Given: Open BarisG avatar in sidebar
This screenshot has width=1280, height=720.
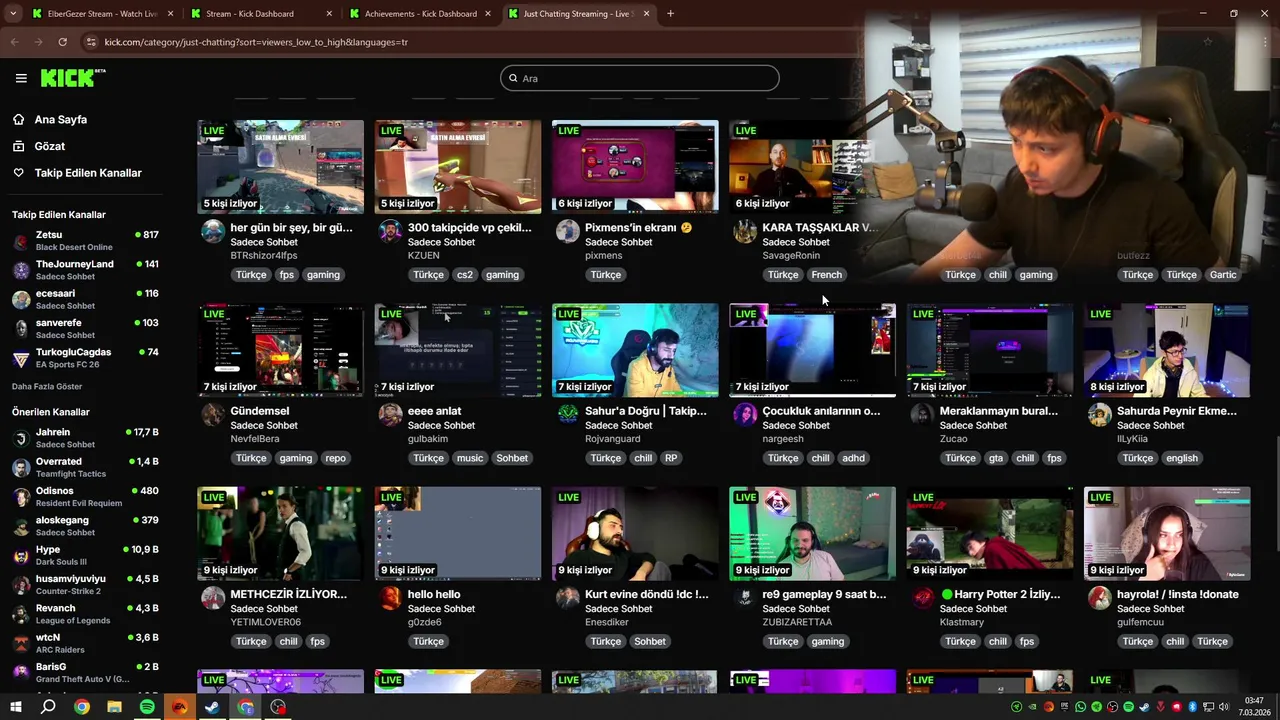Looking at the screenshot, I should pyautogui.click(x=21, y=673).
